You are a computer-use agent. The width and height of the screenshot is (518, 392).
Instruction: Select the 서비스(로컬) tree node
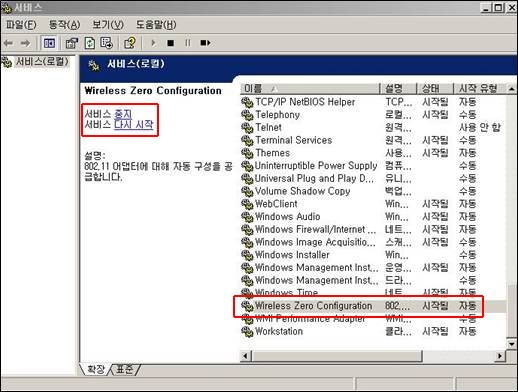pos(42,61)
